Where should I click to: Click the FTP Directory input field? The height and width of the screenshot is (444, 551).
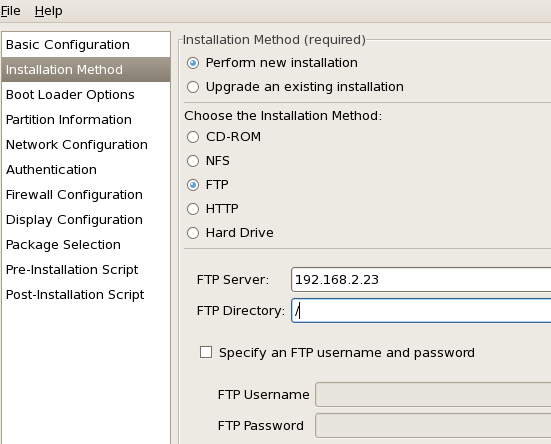tap(421, 311)
